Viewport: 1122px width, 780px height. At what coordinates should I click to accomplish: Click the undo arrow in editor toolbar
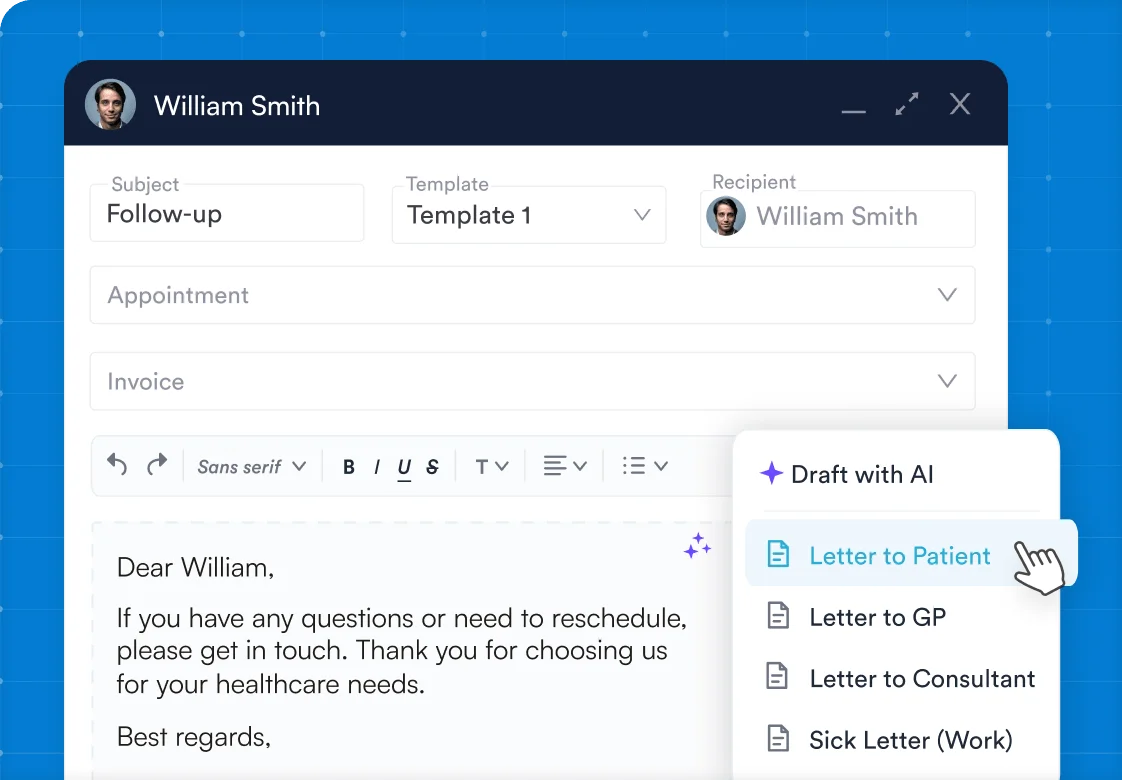(x=117, y=465)
